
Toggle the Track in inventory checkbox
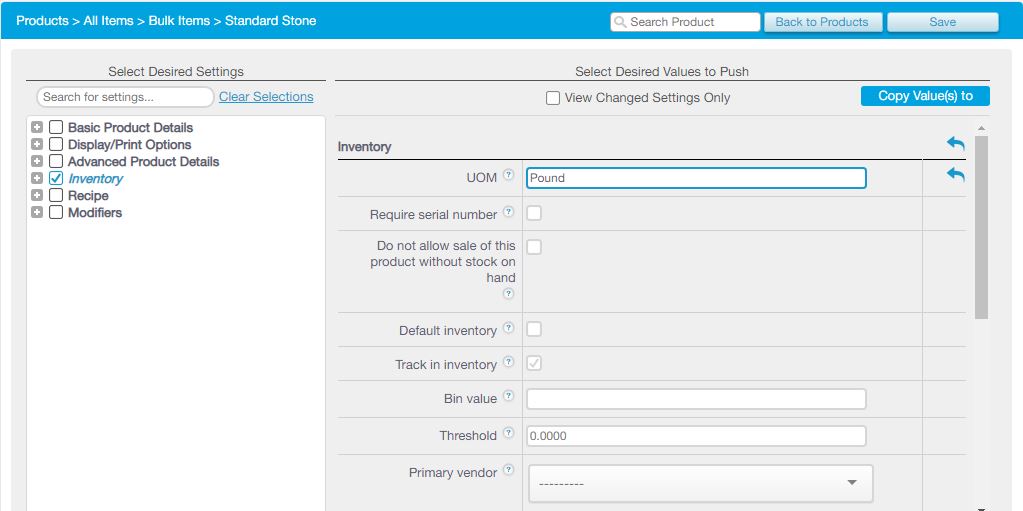click(534, 364)
